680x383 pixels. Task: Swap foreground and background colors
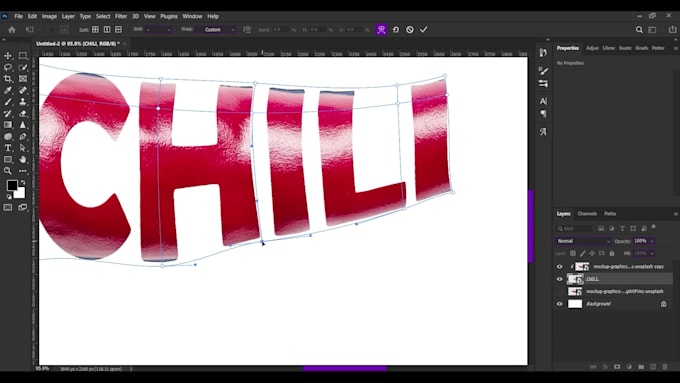[23, 183]
